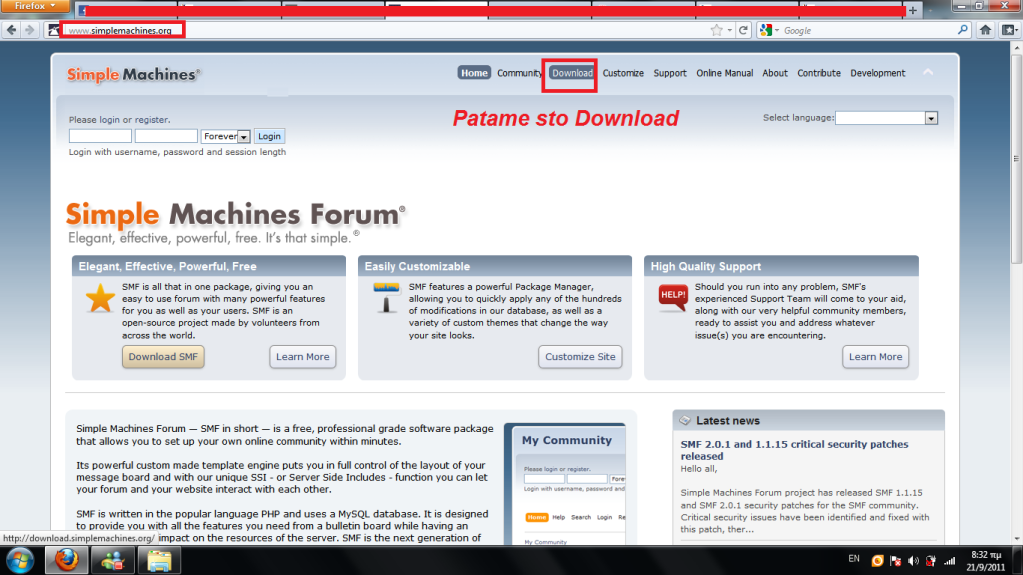Bookmark this page with the star icon

point(716,30)
